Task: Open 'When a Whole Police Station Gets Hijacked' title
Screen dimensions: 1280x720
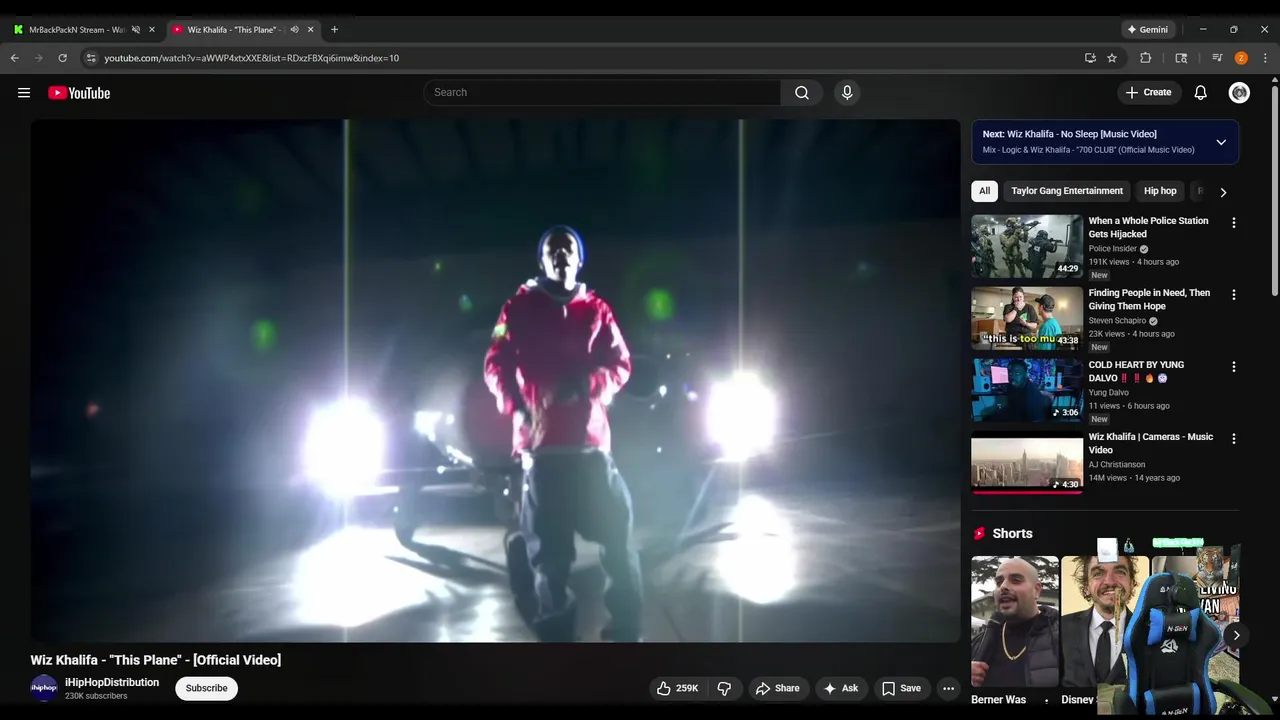Action: coord(1148,227)
